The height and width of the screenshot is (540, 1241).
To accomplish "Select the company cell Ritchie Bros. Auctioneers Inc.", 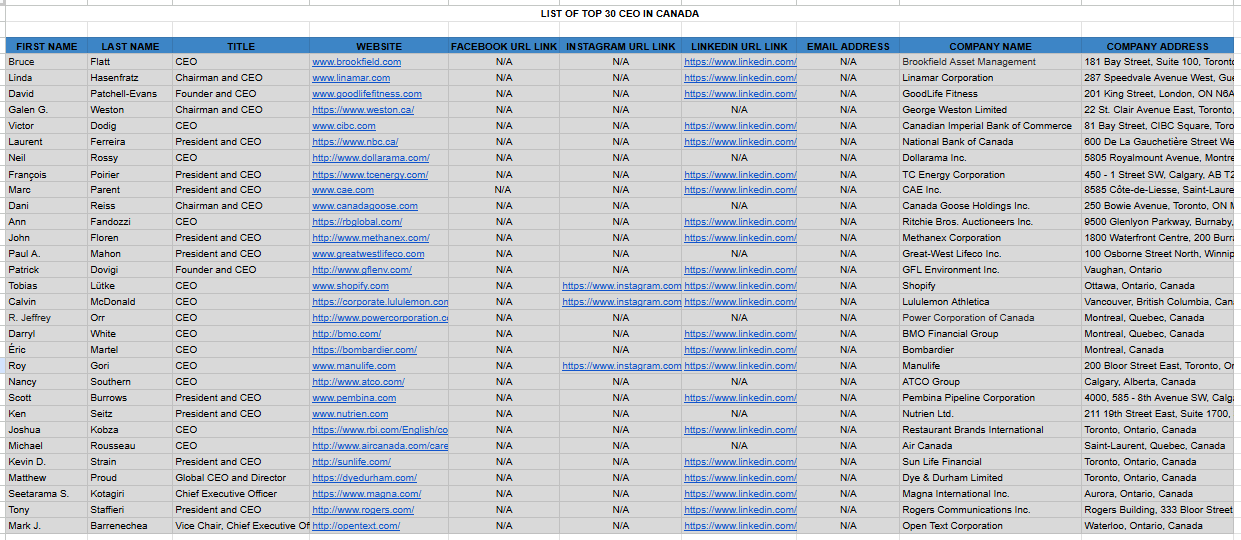I will point(990,222).
